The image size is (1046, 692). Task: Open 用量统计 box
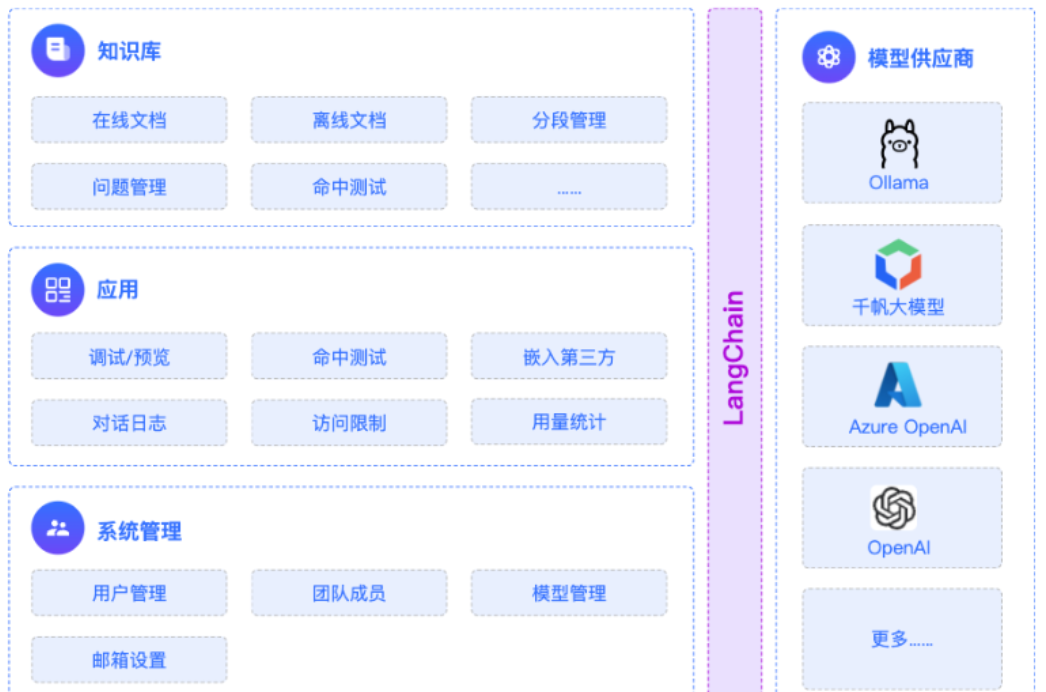coord(569,422)
